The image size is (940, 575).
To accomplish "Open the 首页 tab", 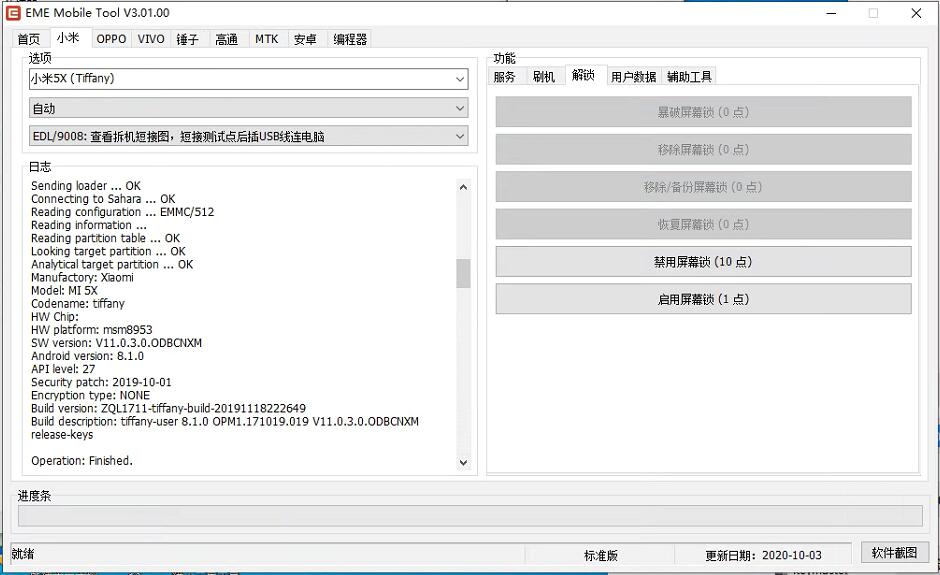I will pos(29,39).
